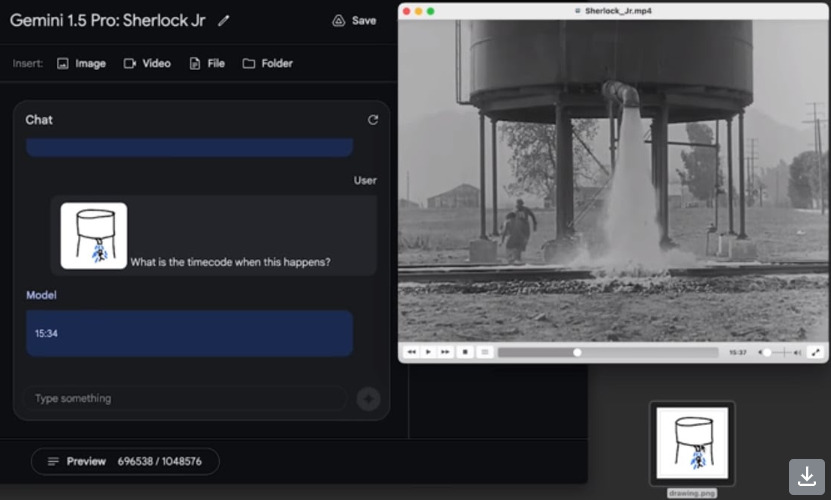Open the Preview token count pill

pos(125,461)
